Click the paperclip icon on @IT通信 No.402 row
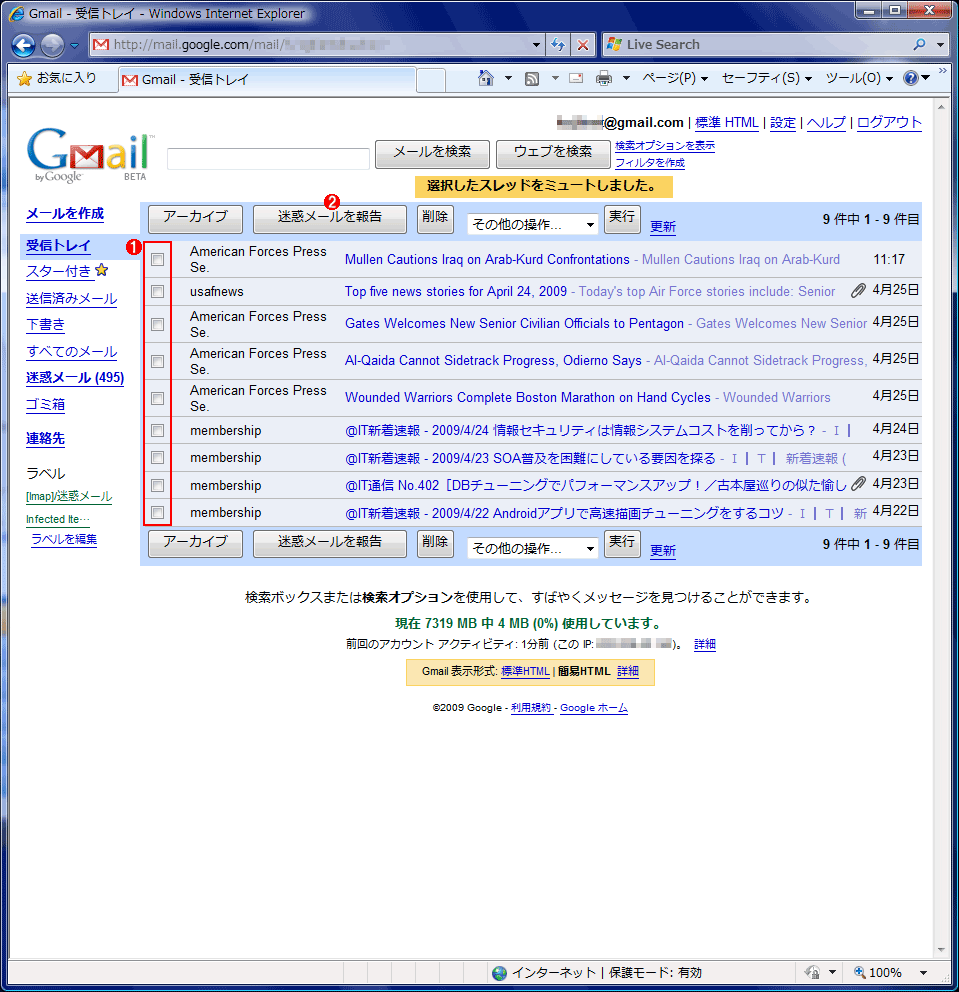Viewport: 959px width, 992px height. tap(858, 484)
